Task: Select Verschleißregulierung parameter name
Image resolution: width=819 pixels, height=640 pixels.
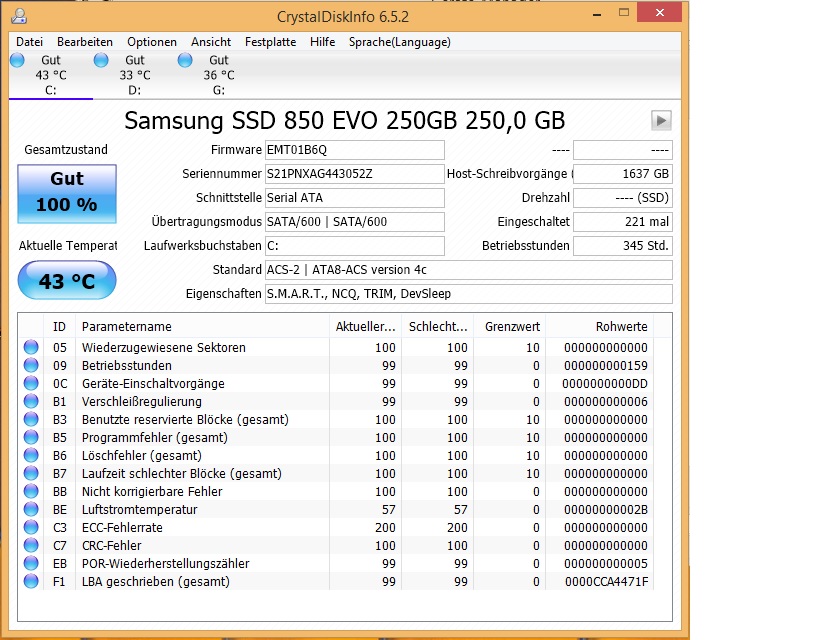Action: [x=142, y=401]
